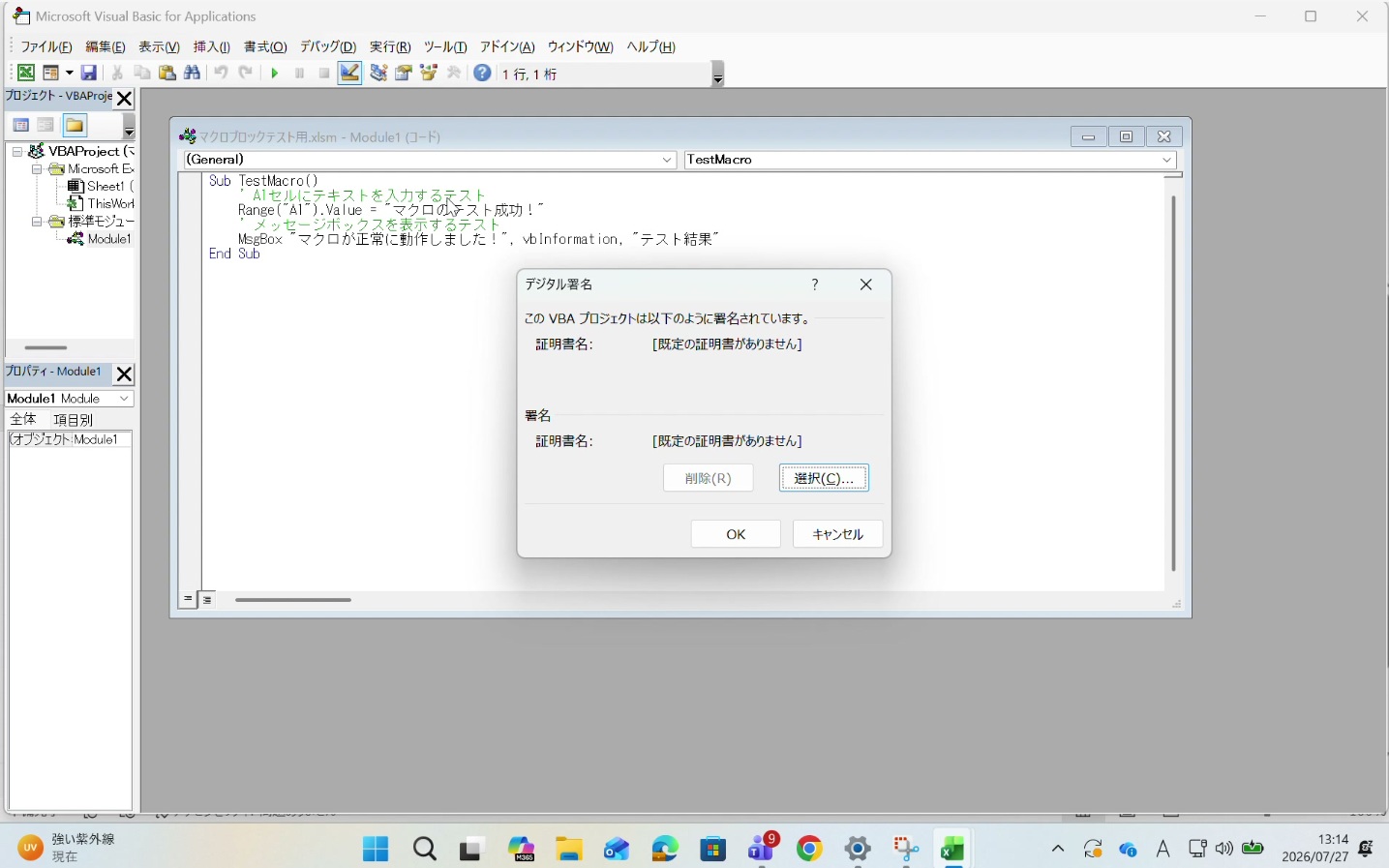Open the ウィンドウ(W) menu
Image resolution: width=1389 pixels, height=868 pixels.
580,46
